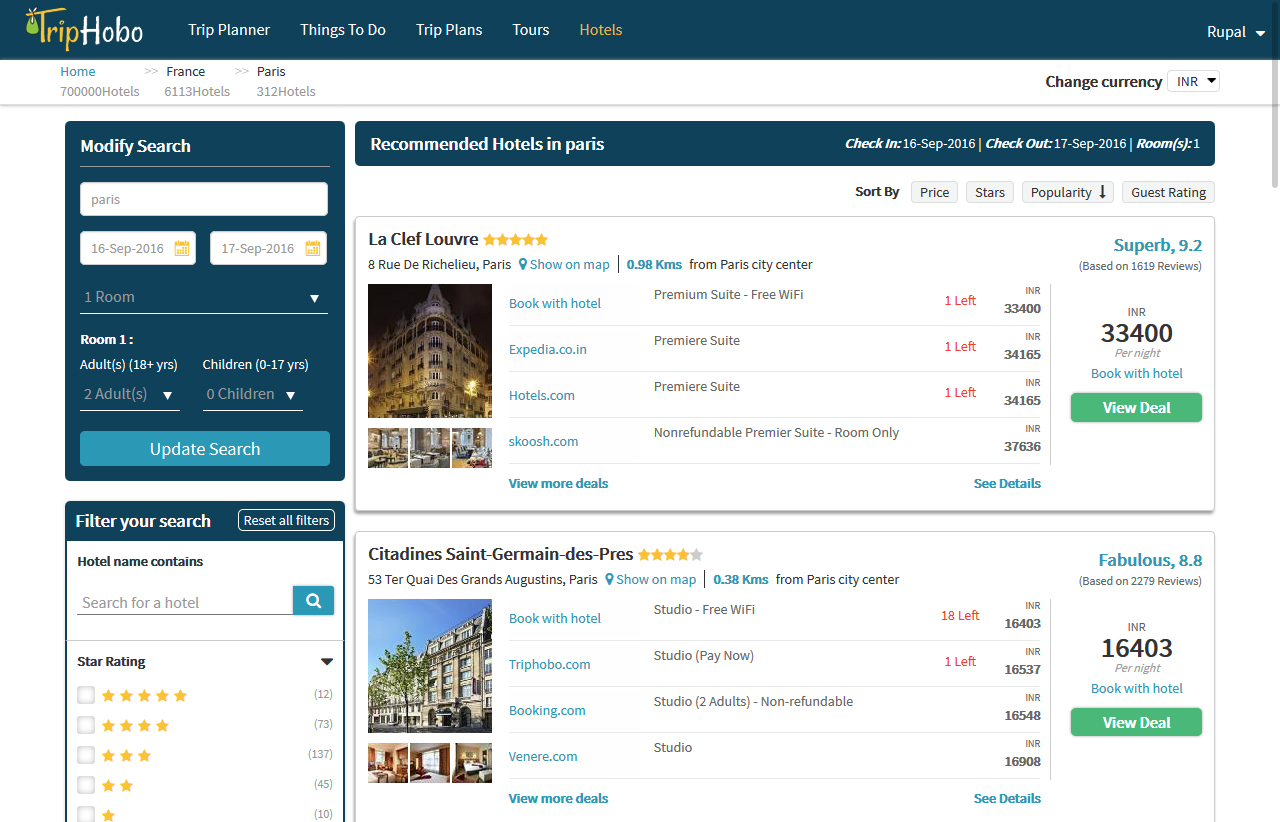Click the TripHobo logo

84,30
